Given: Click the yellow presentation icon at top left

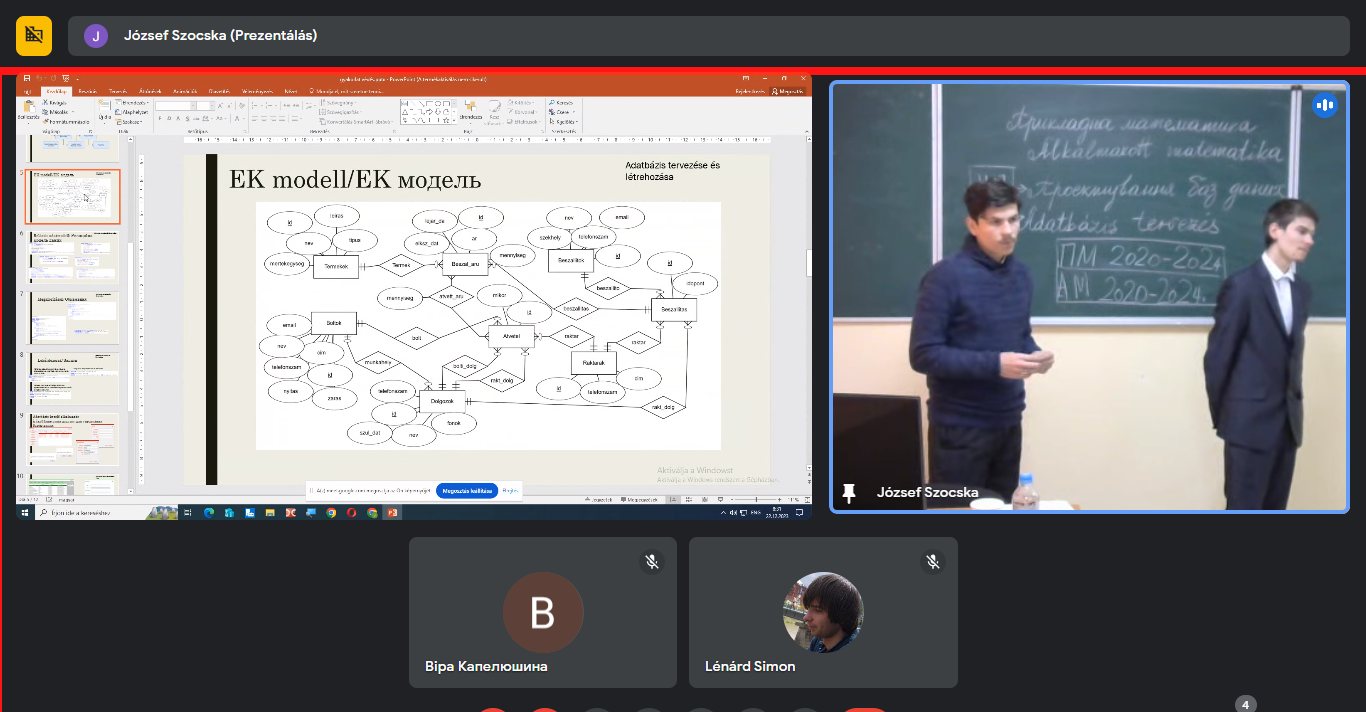Looking at the screenshot, I should click(x=34, y=35).
